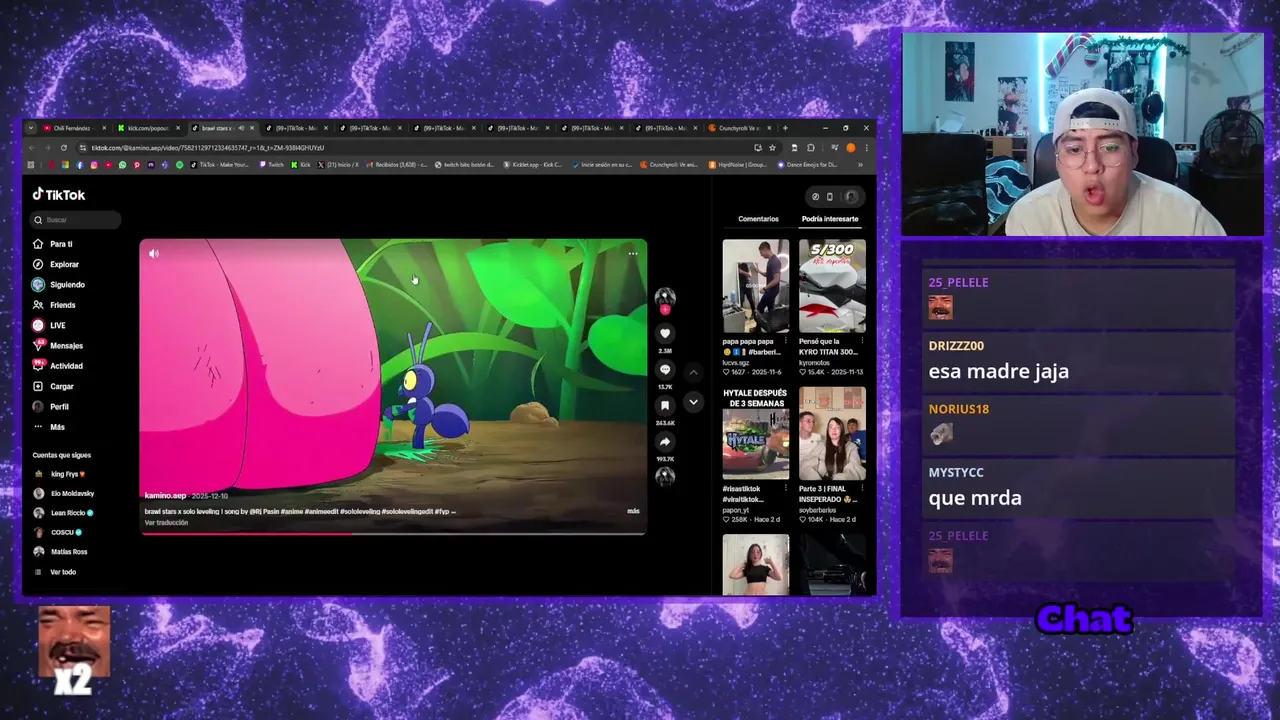
Task: Share video with arrow icon
Action: (x=665, y=442)
